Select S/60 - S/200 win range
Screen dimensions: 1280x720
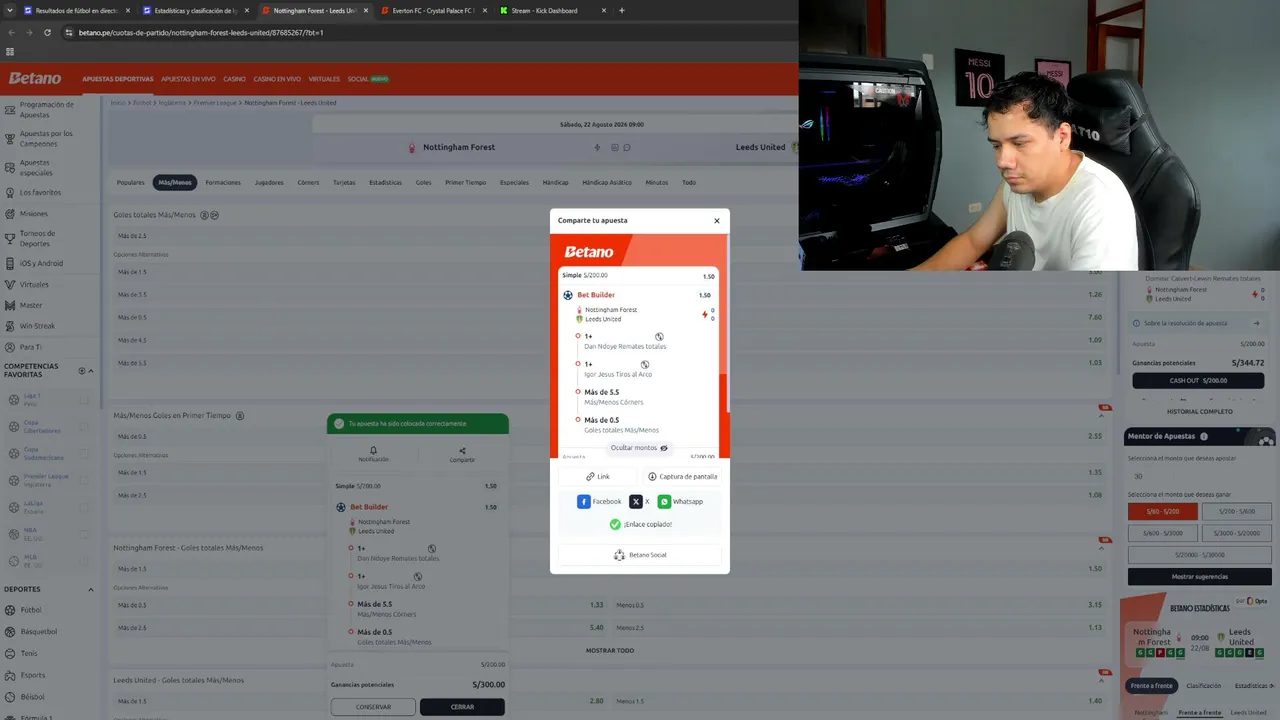point(1163,511)
